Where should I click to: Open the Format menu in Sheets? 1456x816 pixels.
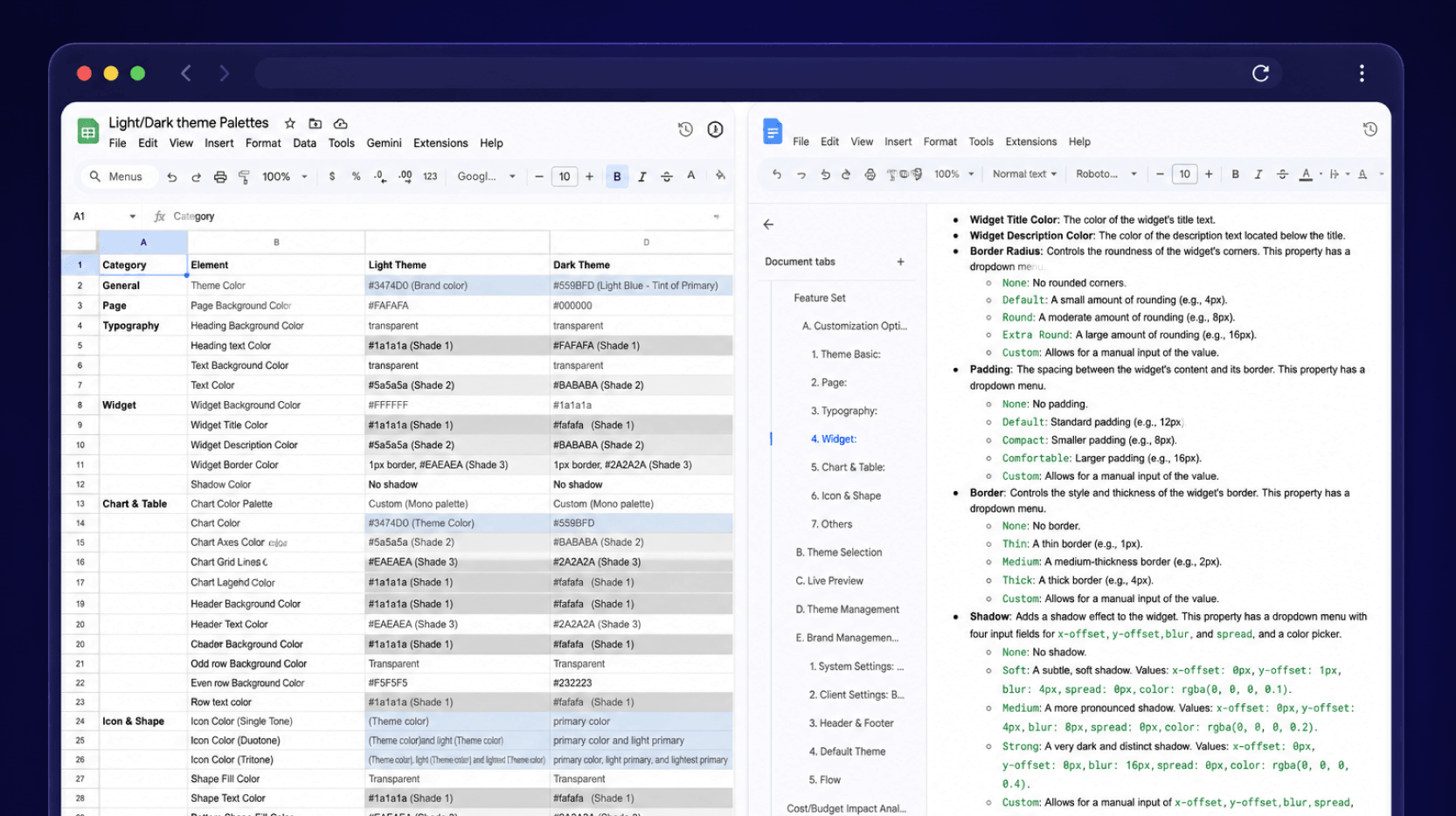(263, 143)
